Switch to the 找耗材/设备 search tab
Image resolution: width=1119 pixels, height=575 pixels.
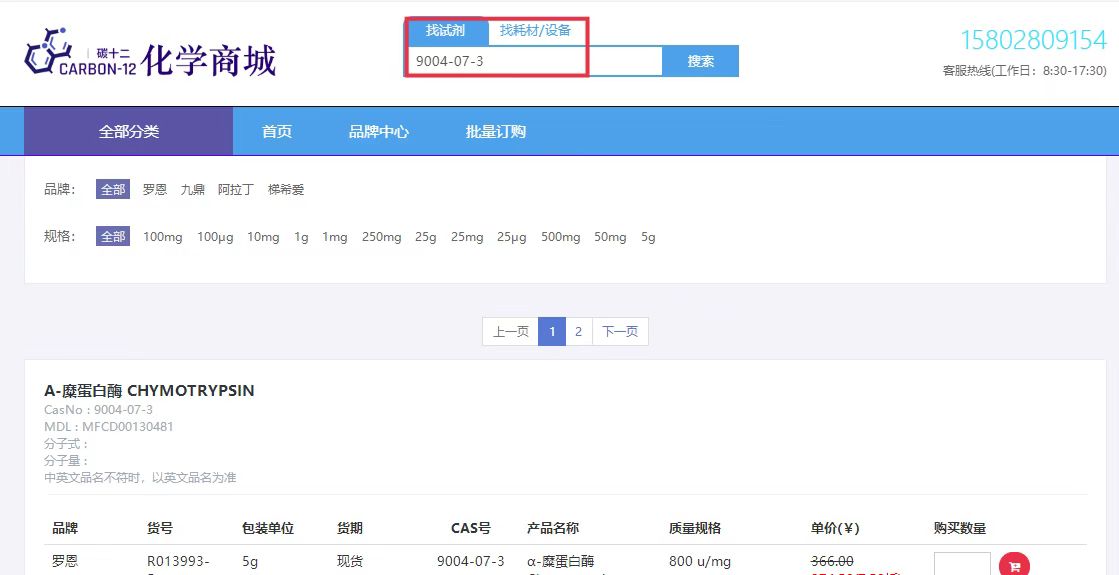535,30
